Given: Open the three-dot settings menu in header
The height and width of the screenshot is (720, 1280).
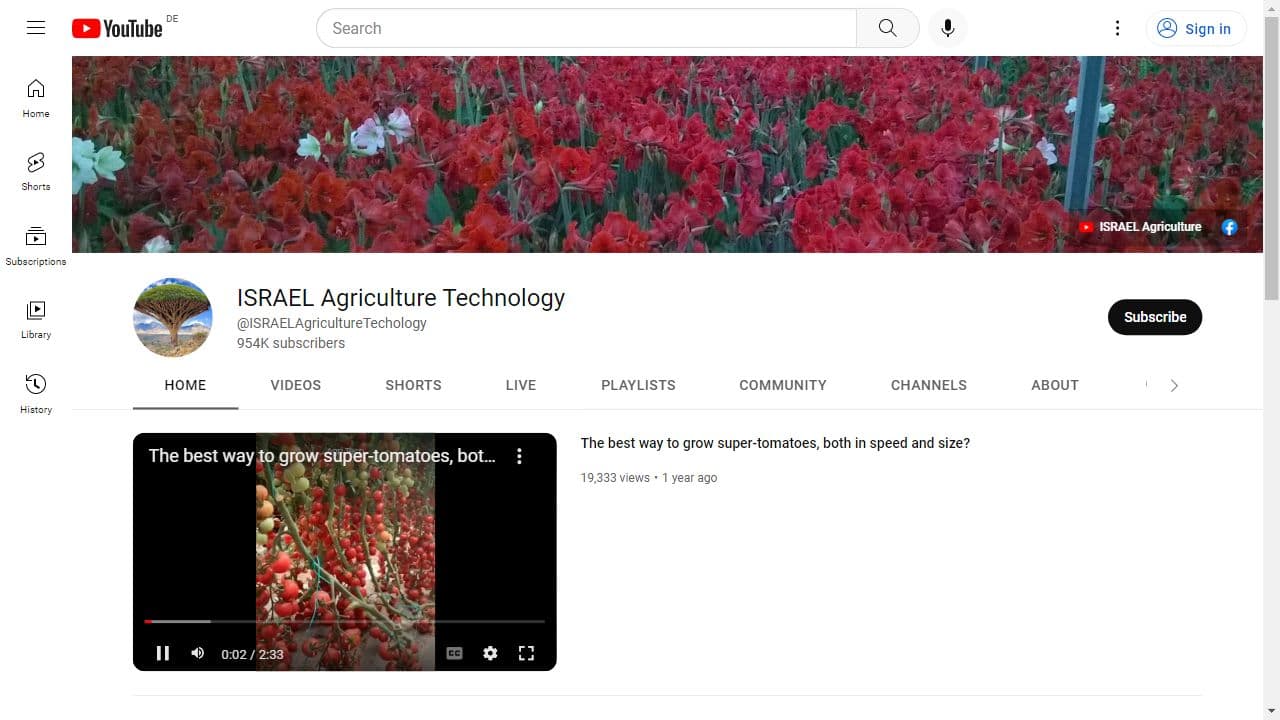Looking at the screenshot, I should click(x=1117, y=28).
